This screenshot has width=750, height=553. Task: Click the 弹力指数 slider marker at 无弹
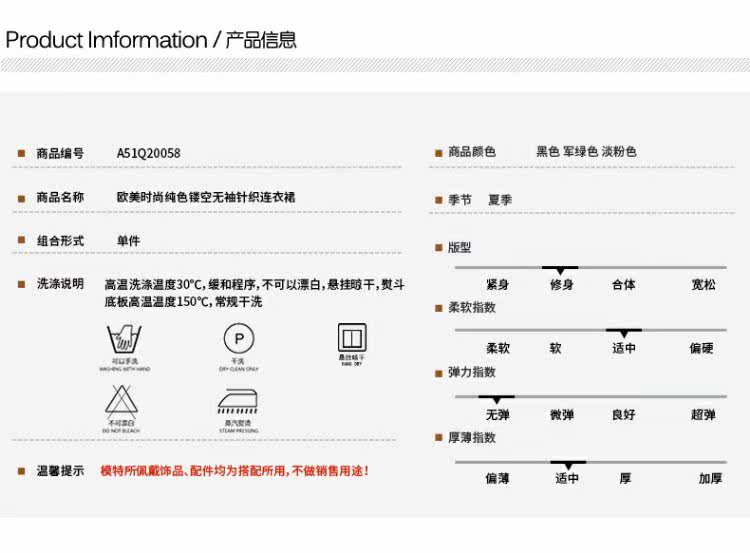(x=496, y=398)
